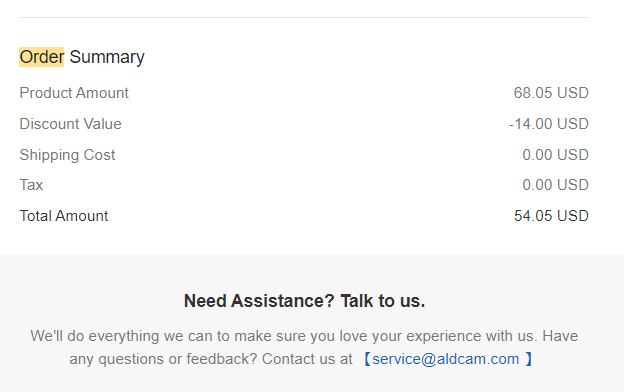Click the Order Summary heading
The width and height of the screenshot is (624, 392).
coord(82,57)
